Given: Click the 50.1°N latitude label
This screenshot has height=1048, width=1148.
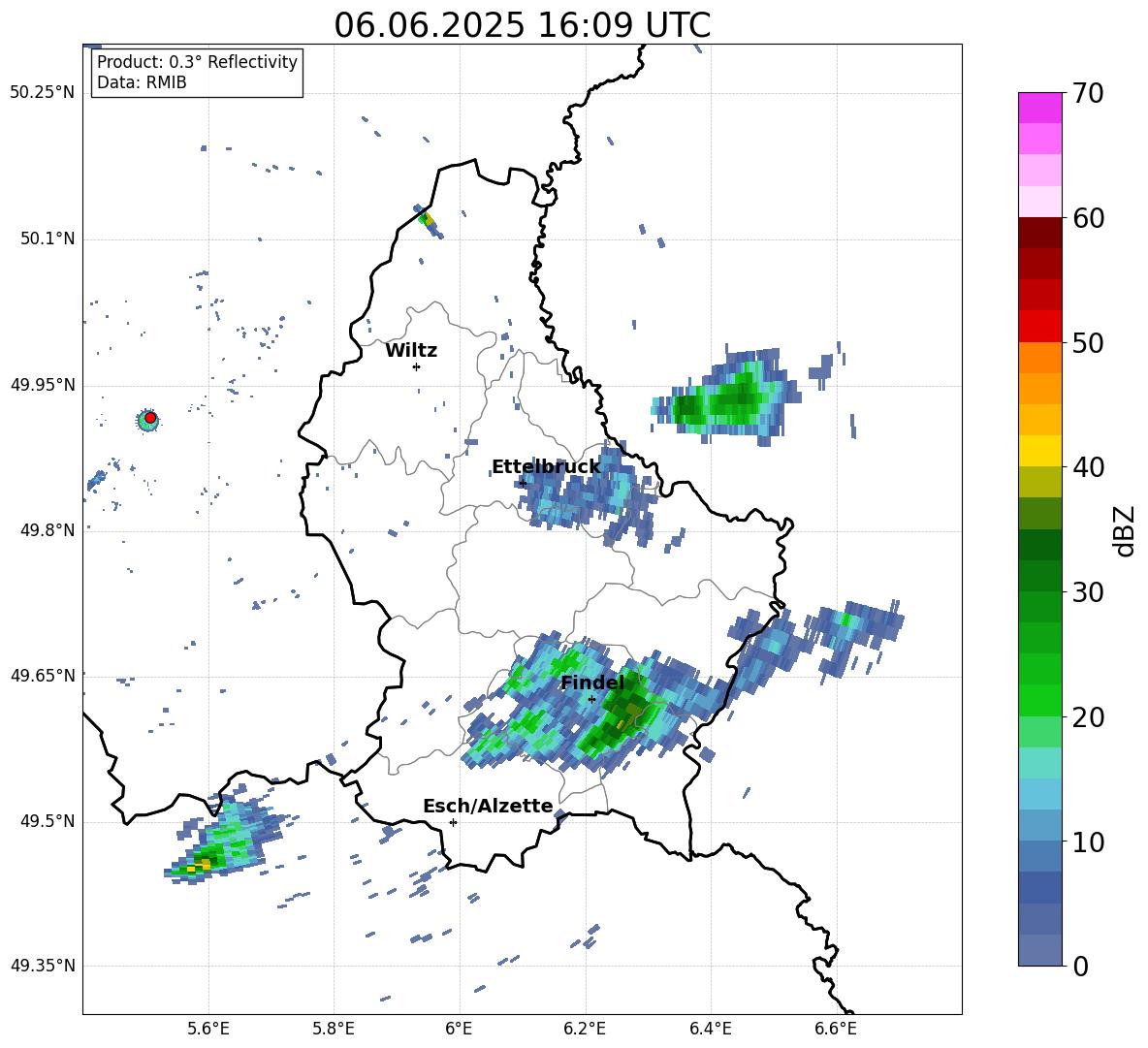Looking at the screenshot, I should pos(48,238).
